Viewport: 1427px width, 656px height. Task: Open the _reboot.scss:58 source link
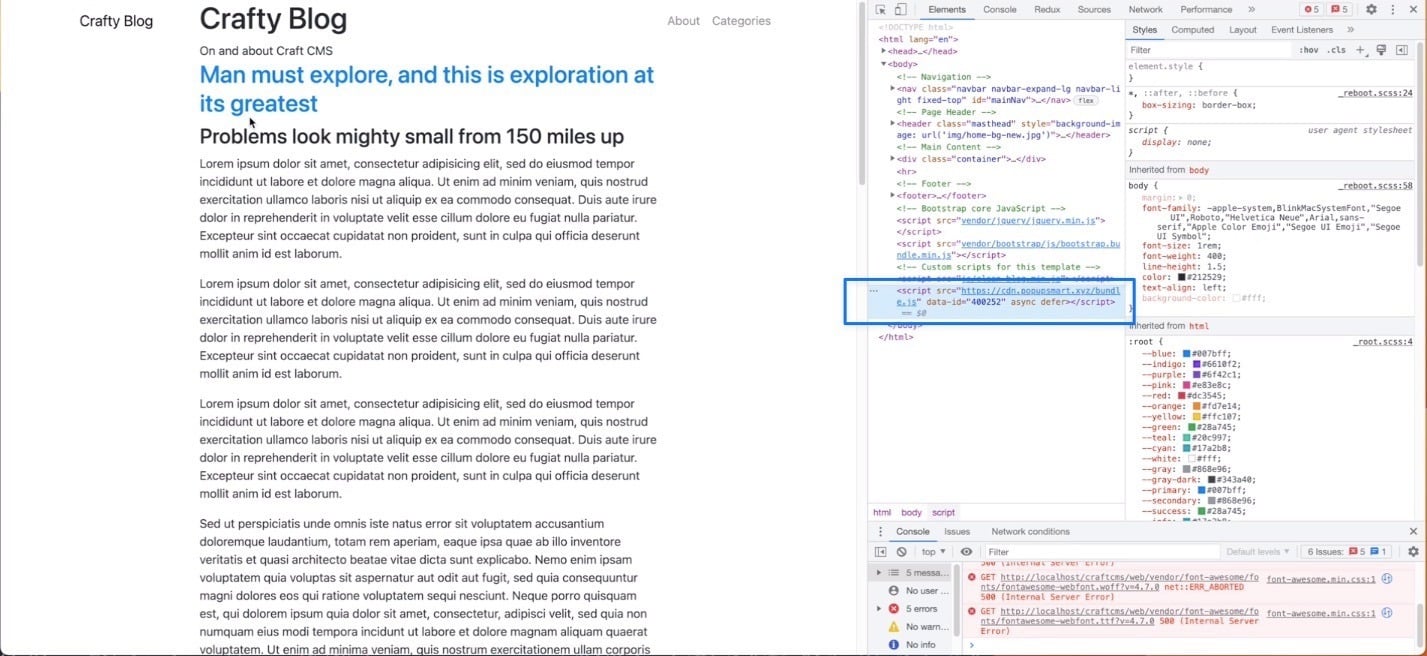coord(1376,186)
